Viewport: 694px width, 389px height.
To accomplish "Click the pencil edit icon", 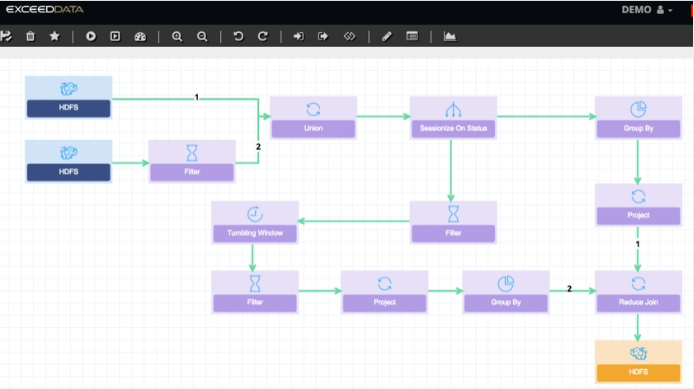I will tap(386, 36).
